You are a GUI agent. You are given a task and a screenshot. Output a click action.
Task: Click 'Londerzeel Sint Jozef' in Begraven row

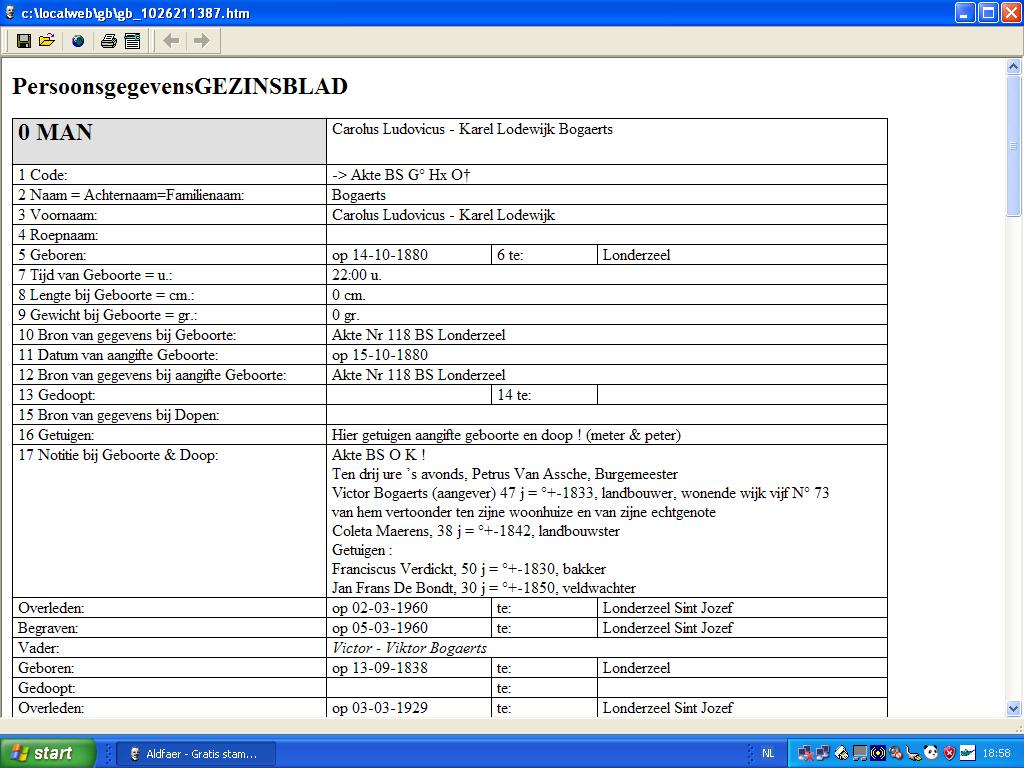[667, 628]
